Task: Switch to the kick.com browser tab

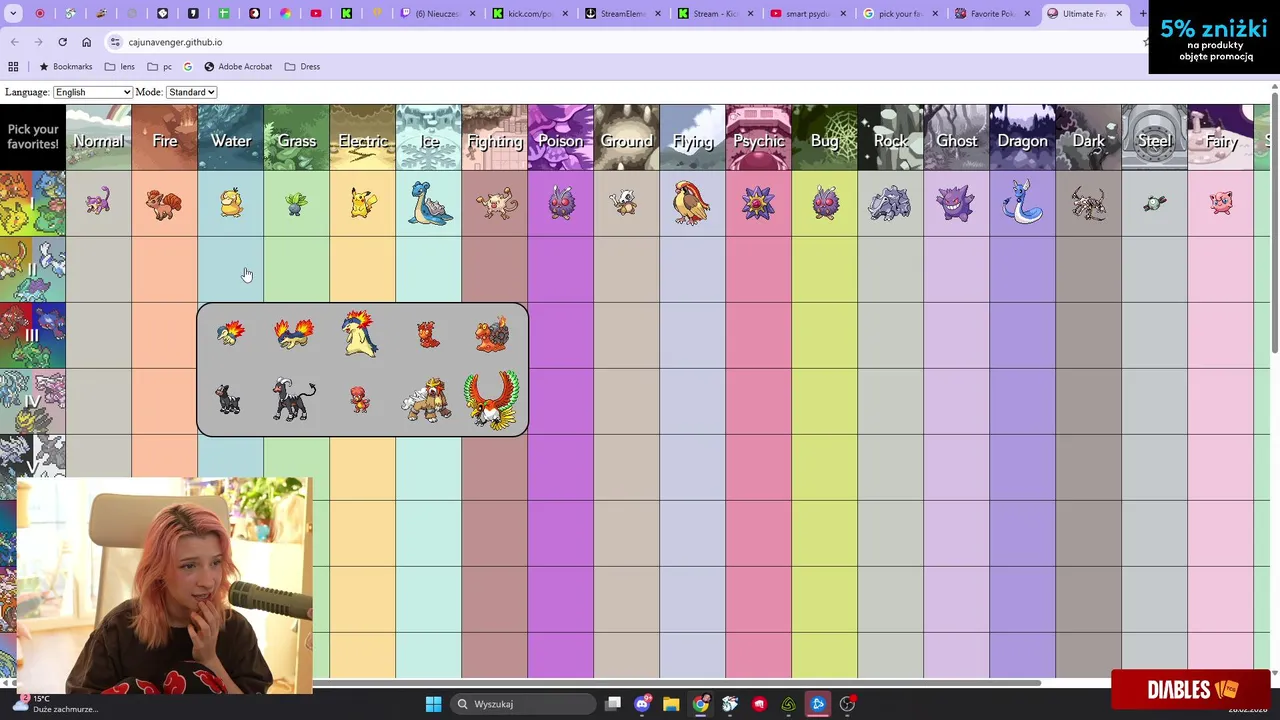Action: (x=529, y=14)
